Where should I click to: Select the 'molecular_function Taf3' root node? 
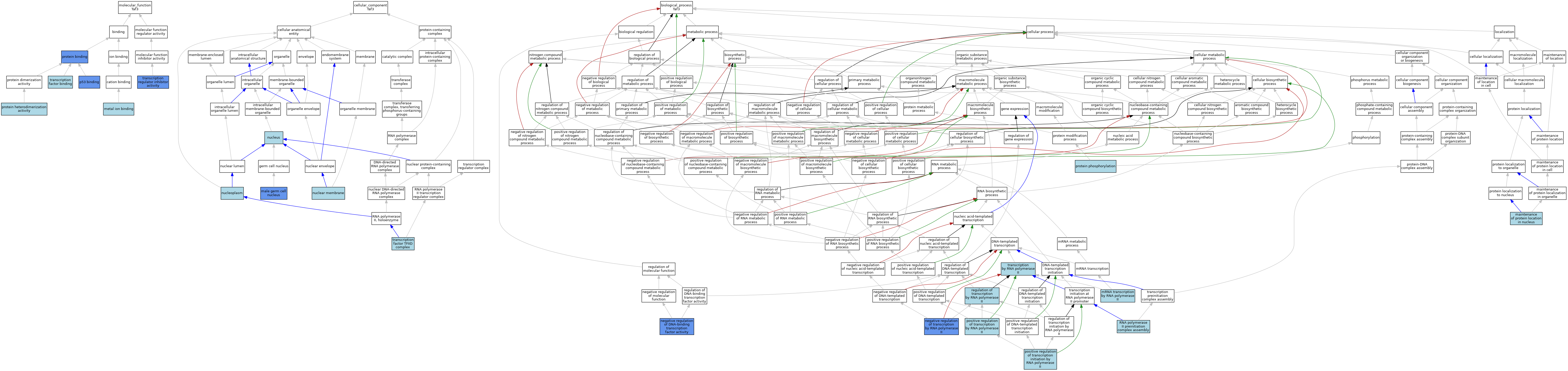135,7
